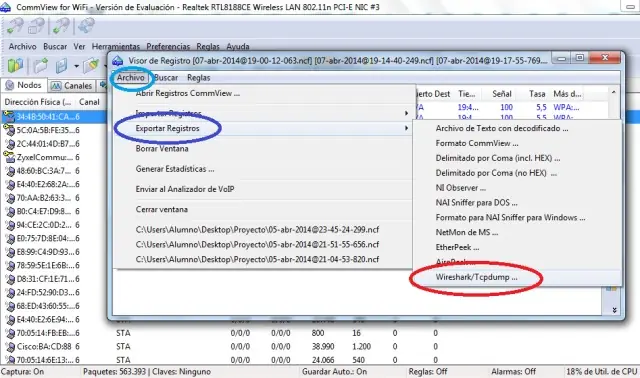
Task: Open Ver menu in the main window
Action: (79, 47)
